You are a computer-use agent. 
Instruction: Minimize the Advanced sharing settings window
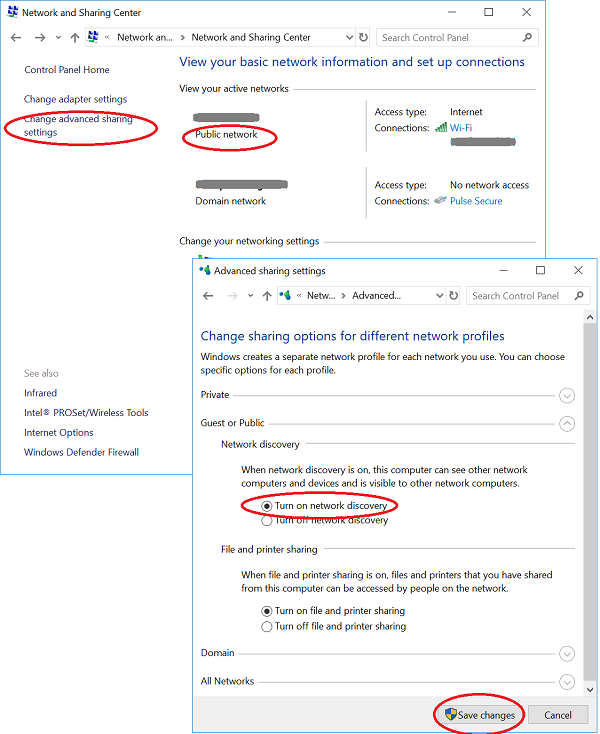[504, 271]
